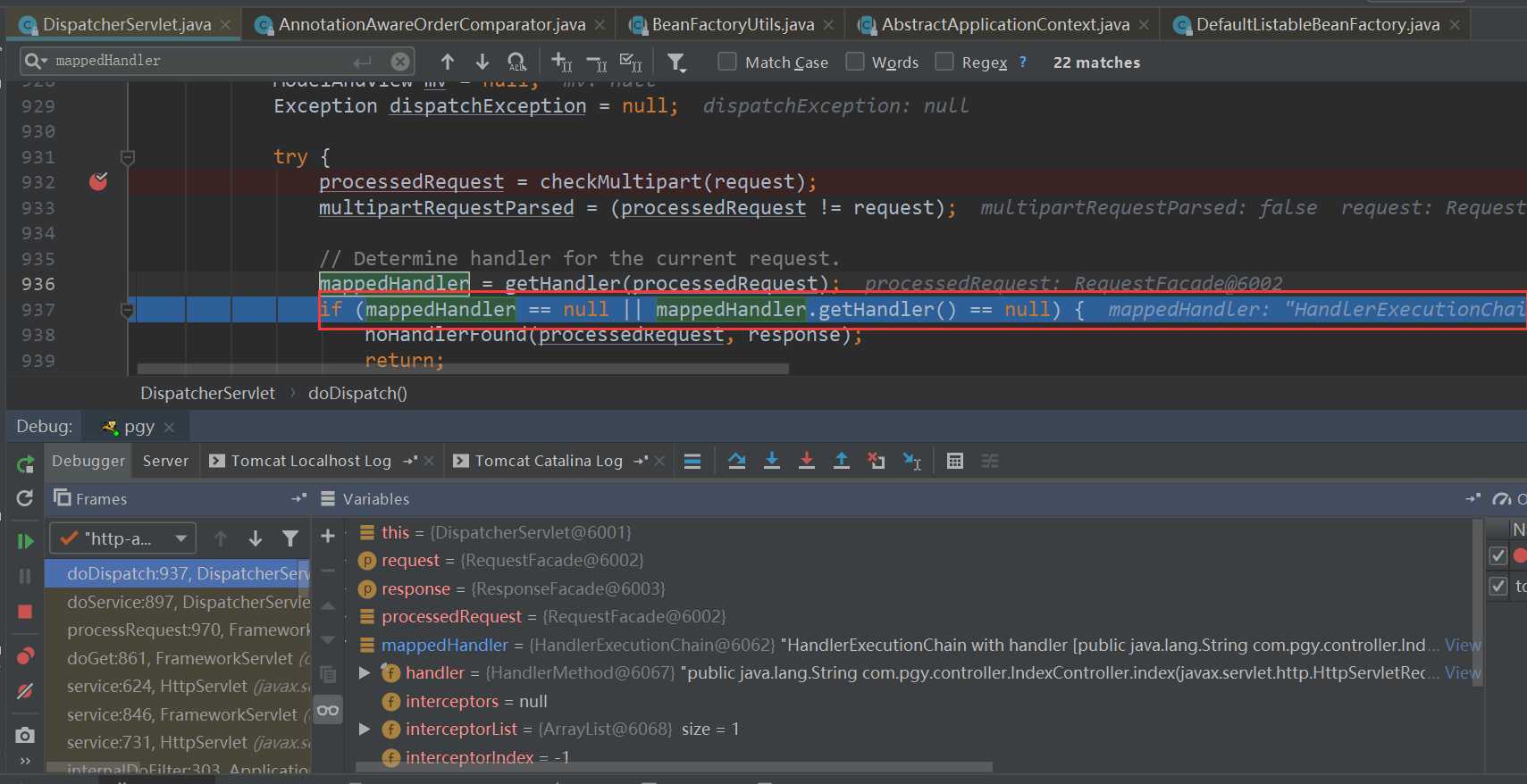The height and width of the screenshot is (784, 1527).
Task: Show more debug sidebar actions
Action: (25, 761)
